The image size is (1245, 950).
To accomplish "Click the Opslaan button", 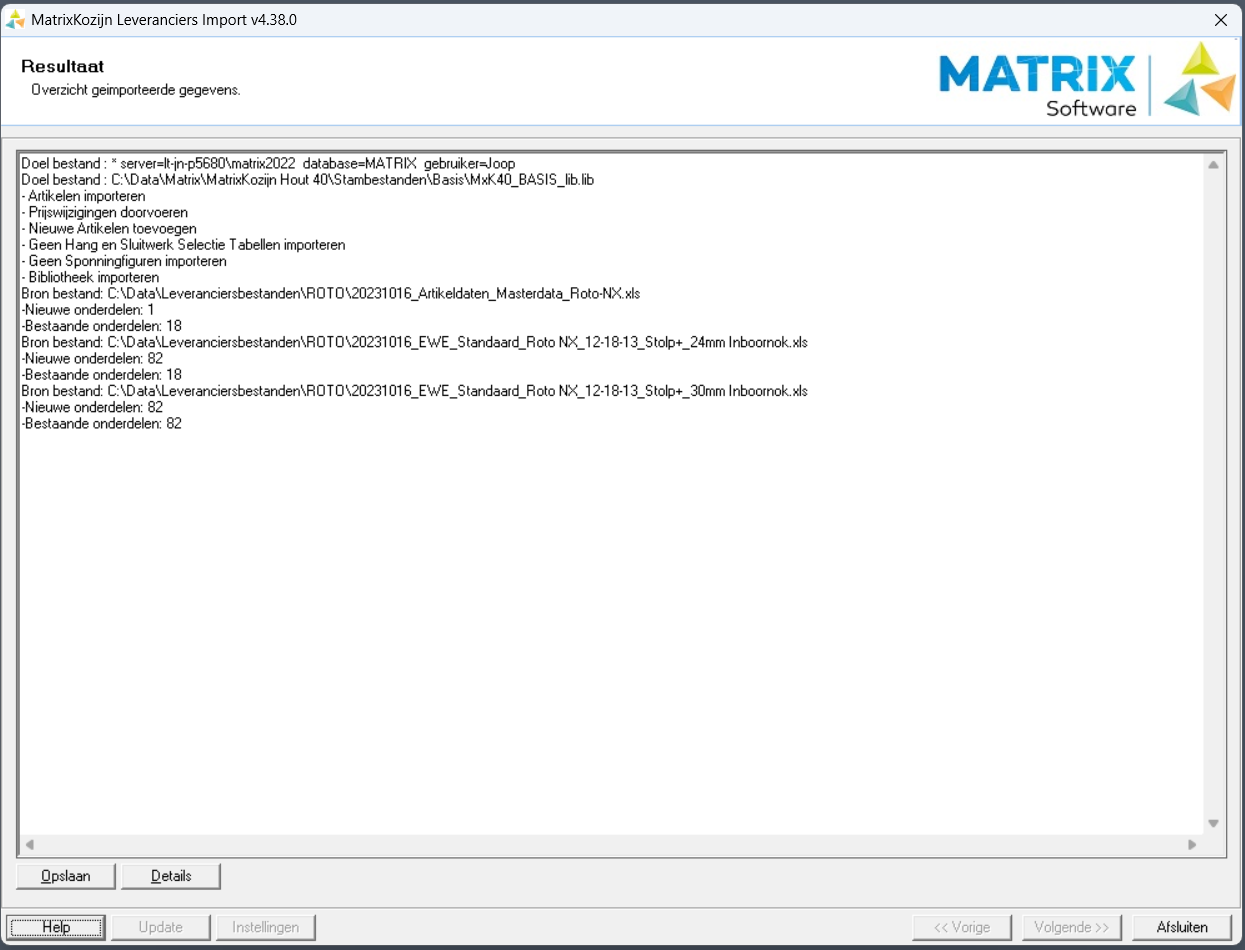I will [x=66, y=876].
